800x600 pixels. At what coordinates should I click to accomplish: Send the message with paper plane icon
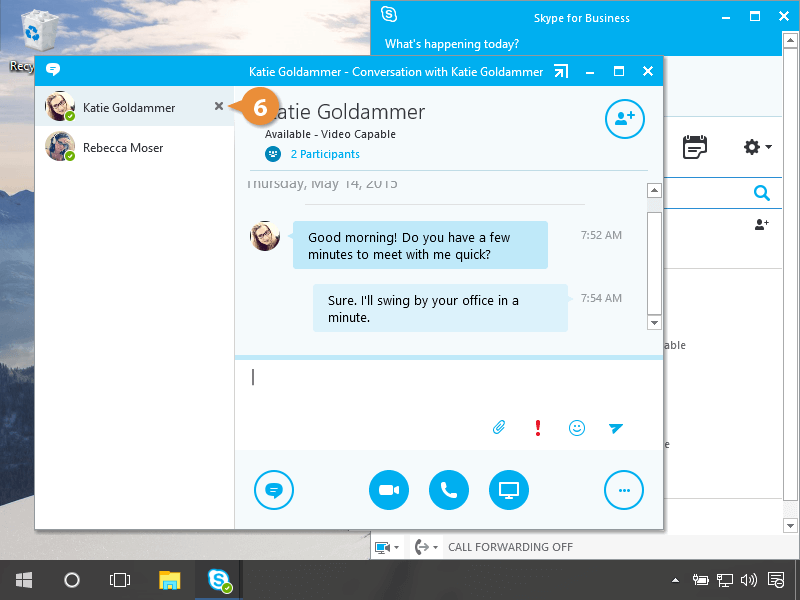coord(616,428)
